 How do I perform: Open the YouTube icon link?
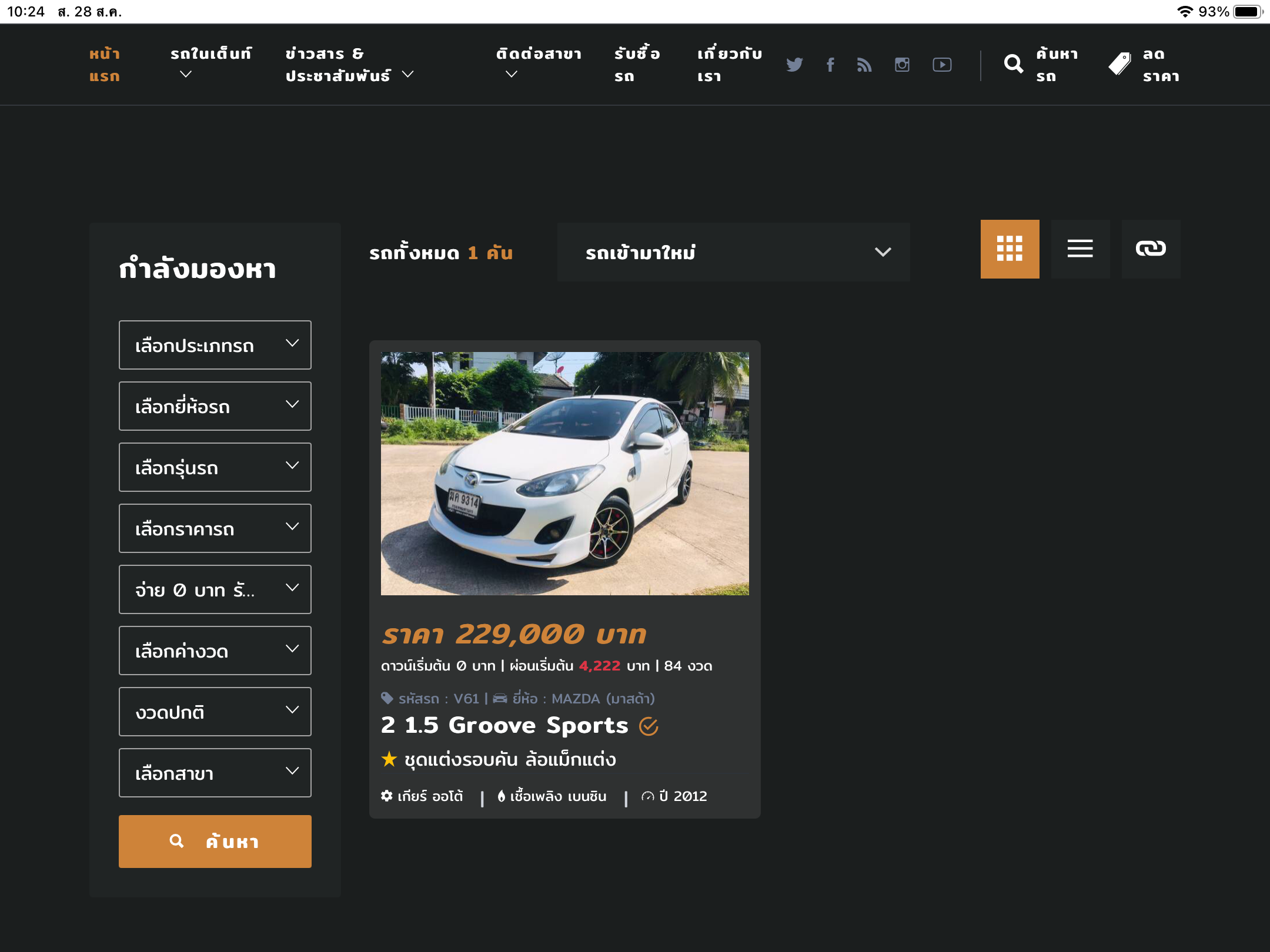(x=942, y=65)
